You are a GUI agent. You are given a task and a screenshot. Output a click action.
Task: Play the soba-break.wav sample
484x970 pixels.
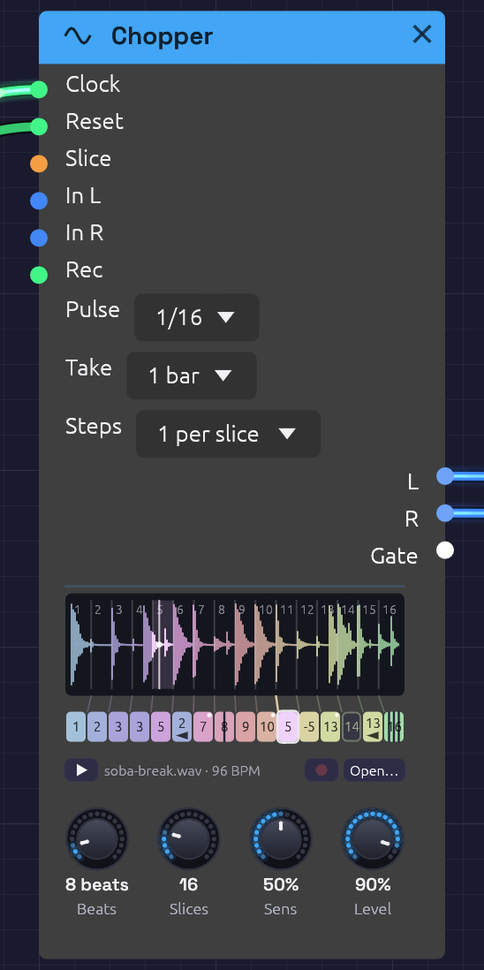81,770
